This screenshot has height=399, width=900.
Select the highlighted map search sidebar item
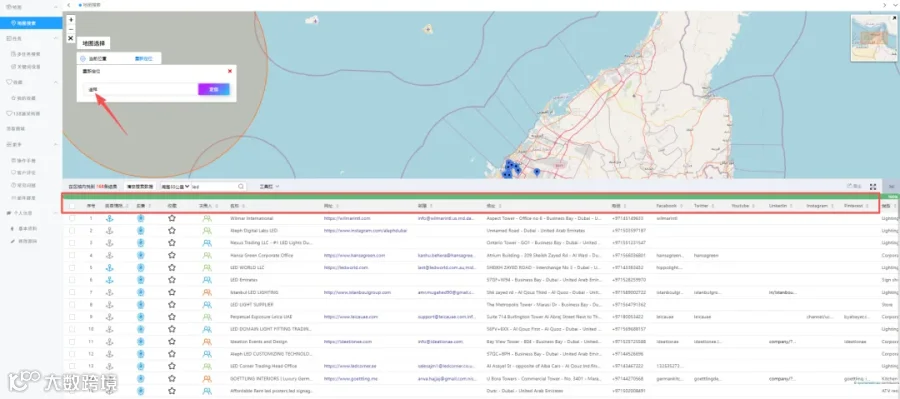[31, 23]
